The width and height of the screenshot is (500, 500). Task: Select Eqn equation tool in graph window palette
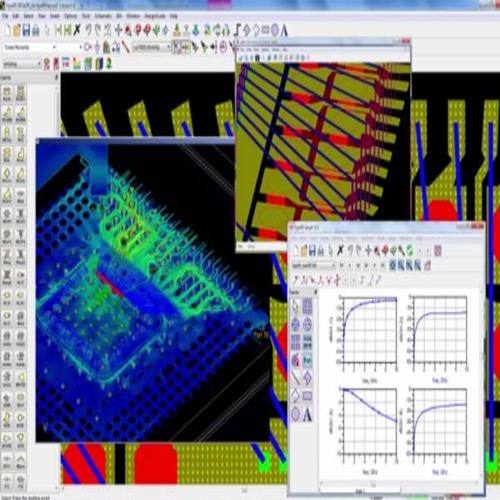point(307,360)
